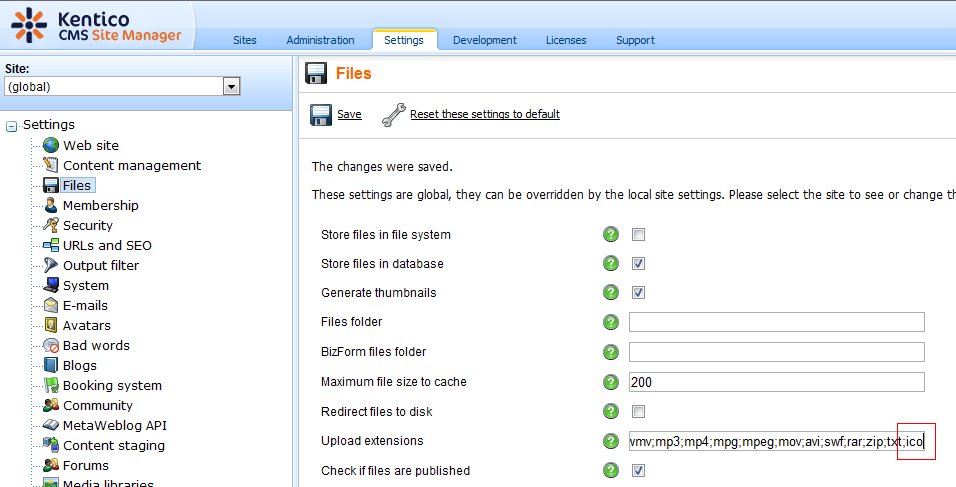Screen dimensions: 956x487
Task: Click the Kentico CMS logo icon
Action: [29, 24]
